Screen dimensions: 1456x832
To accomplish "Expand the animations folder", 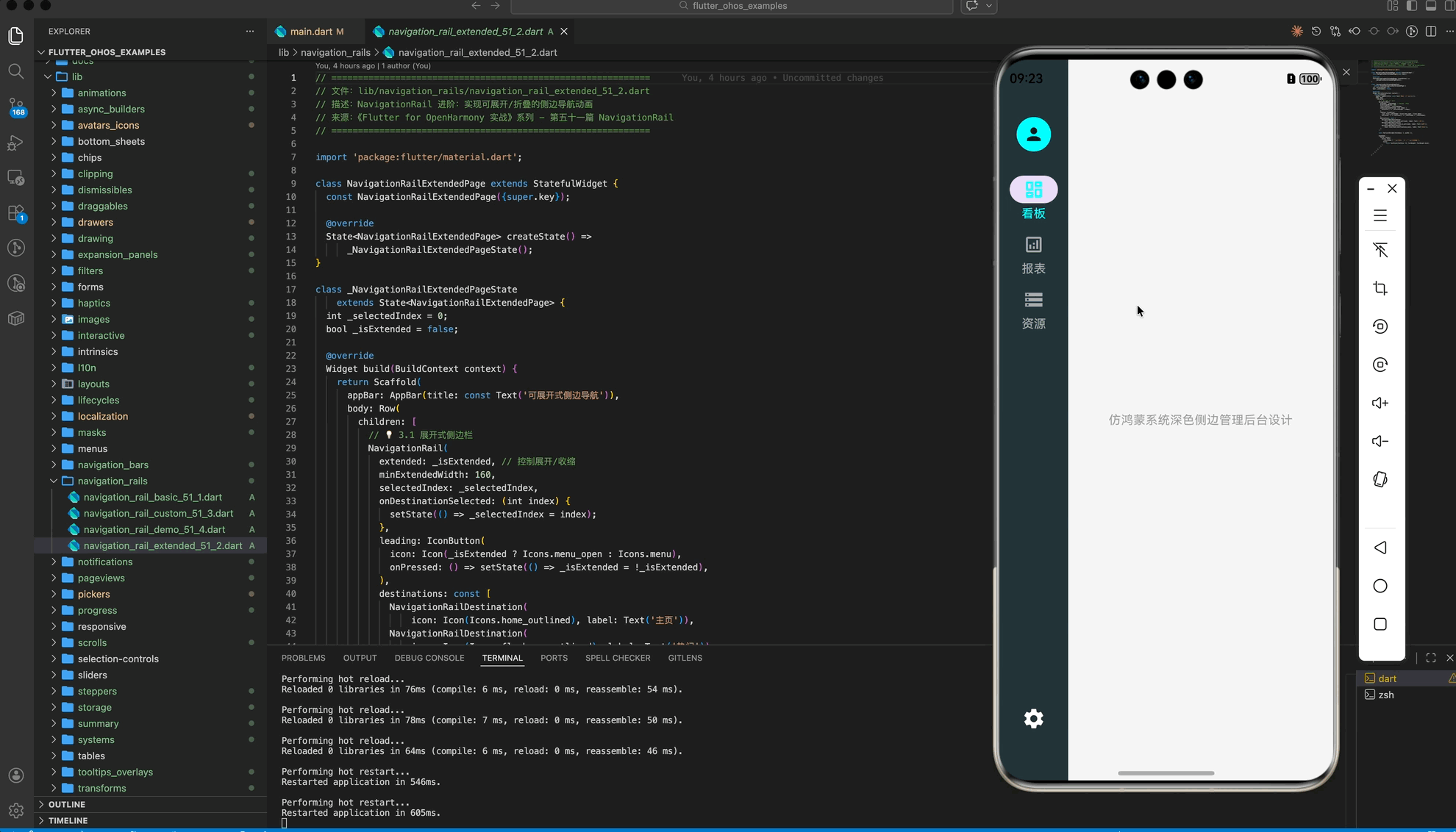I will [x=101, y=93].
